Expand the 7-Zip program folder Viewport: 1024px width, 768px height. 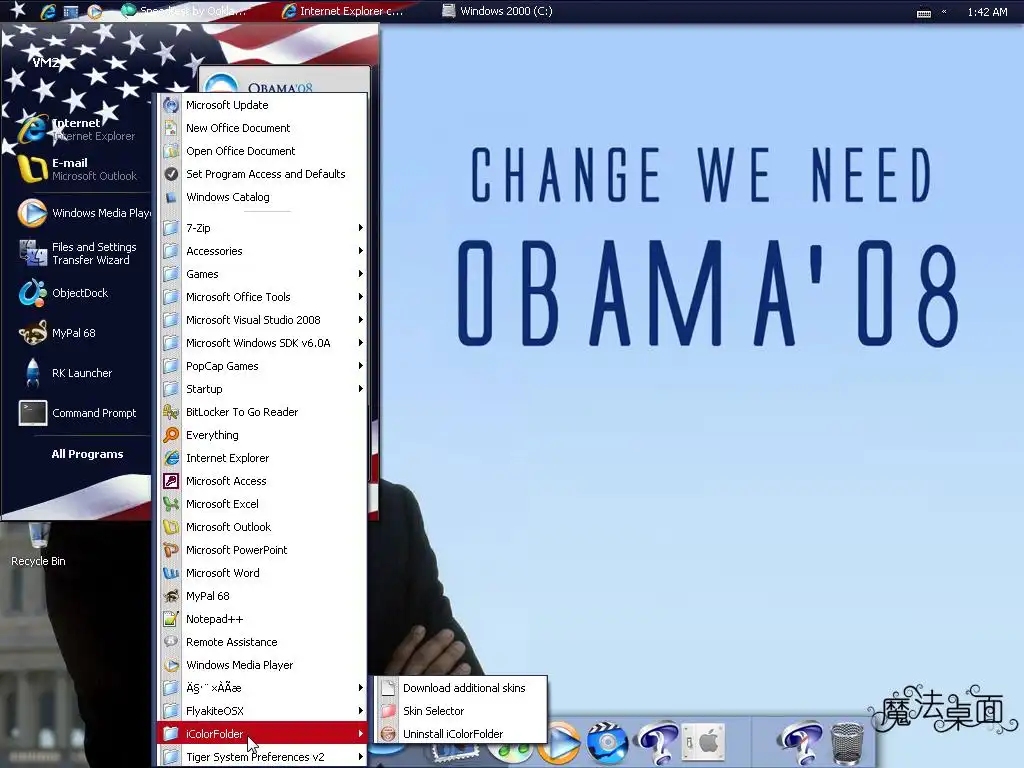(x=263, y=228)
